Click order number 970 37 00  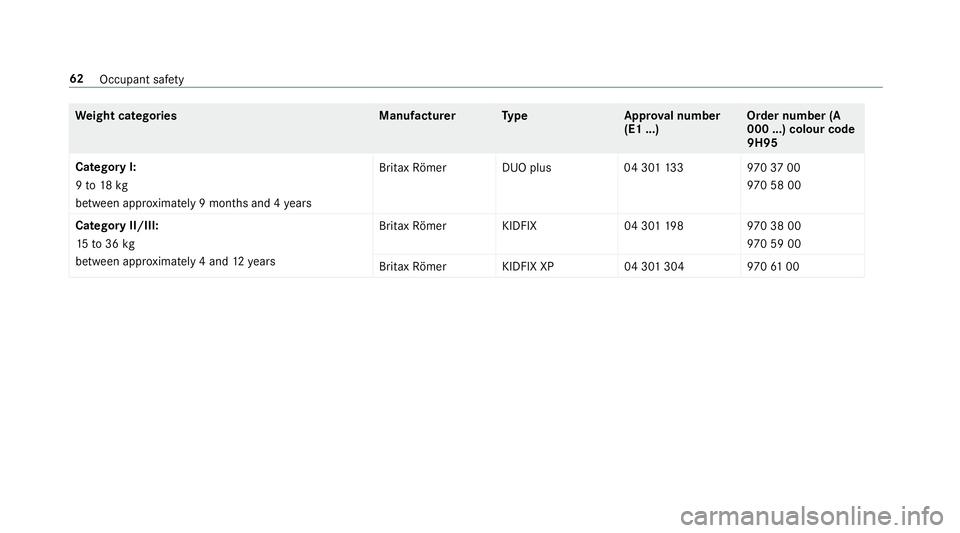(773, 168)
